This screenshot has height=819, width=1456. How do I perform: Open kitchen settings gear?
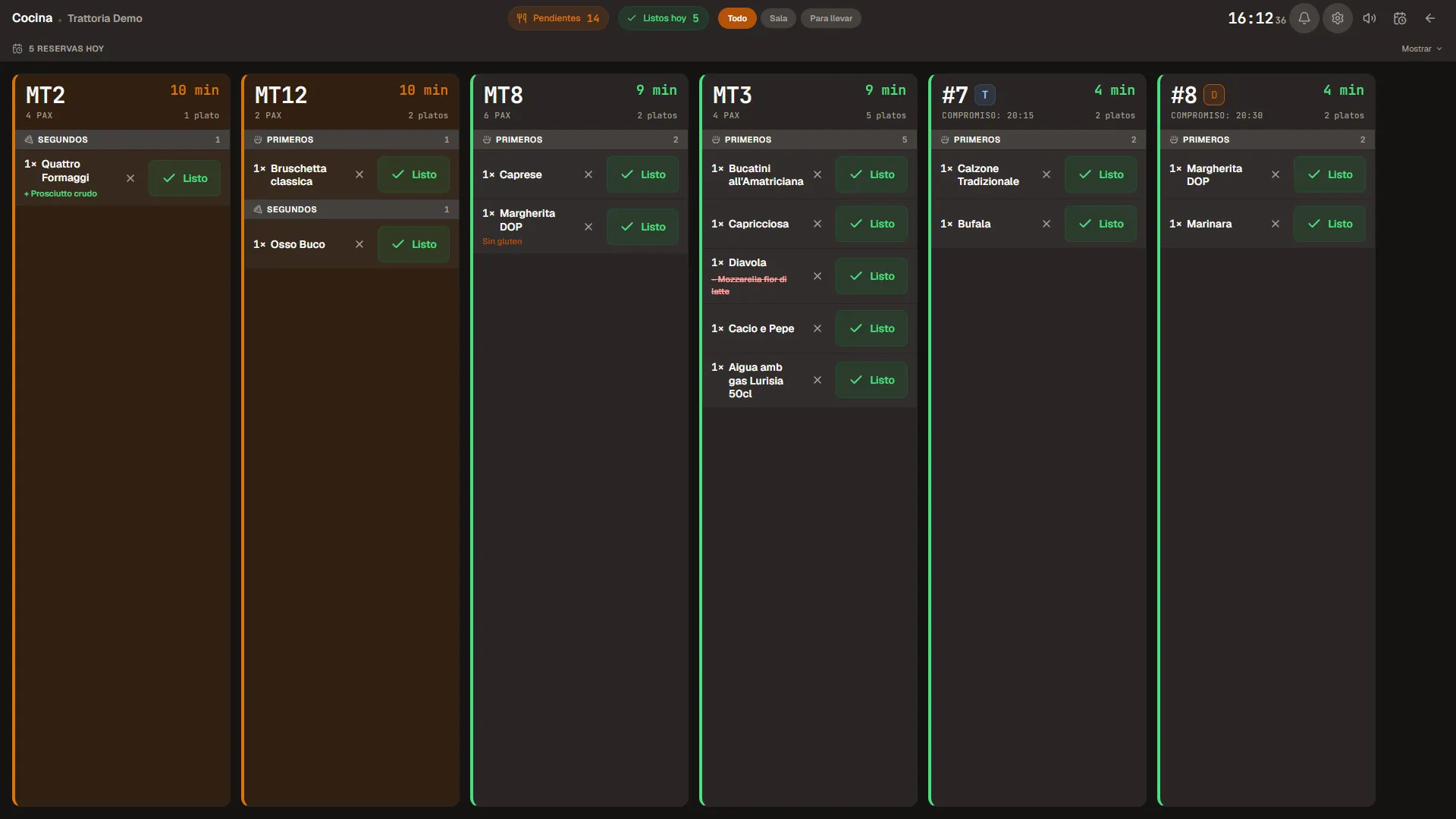[x=1338, y=18]
